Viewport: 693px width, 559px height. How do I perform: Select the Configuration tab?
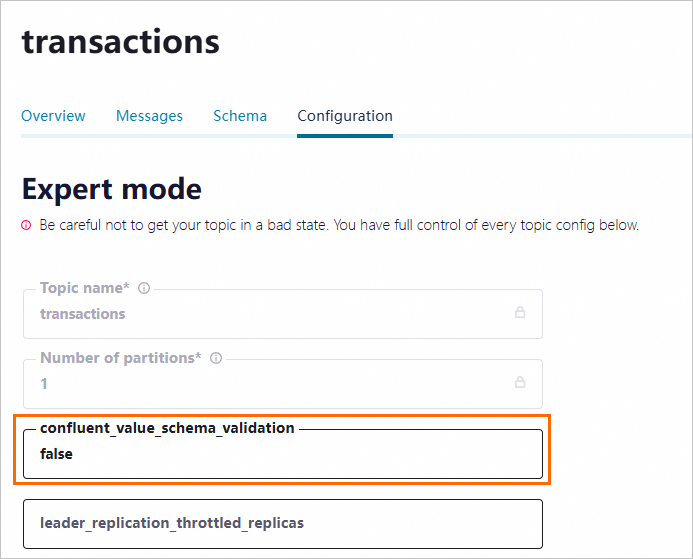(x=345, y=116)
